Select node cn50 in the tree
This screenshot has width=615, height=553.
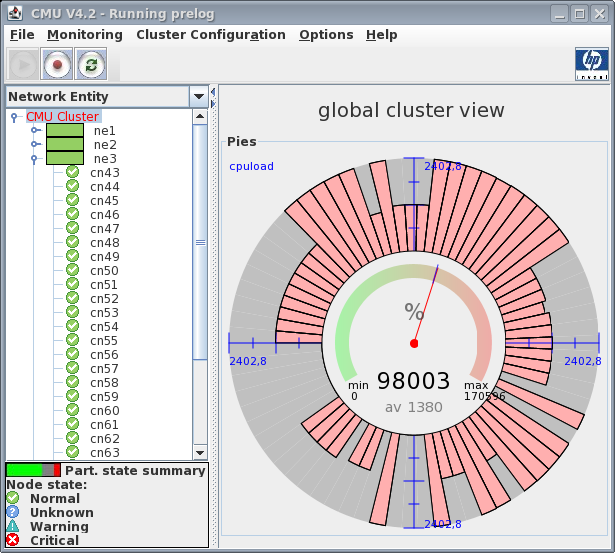pos(104,271)
